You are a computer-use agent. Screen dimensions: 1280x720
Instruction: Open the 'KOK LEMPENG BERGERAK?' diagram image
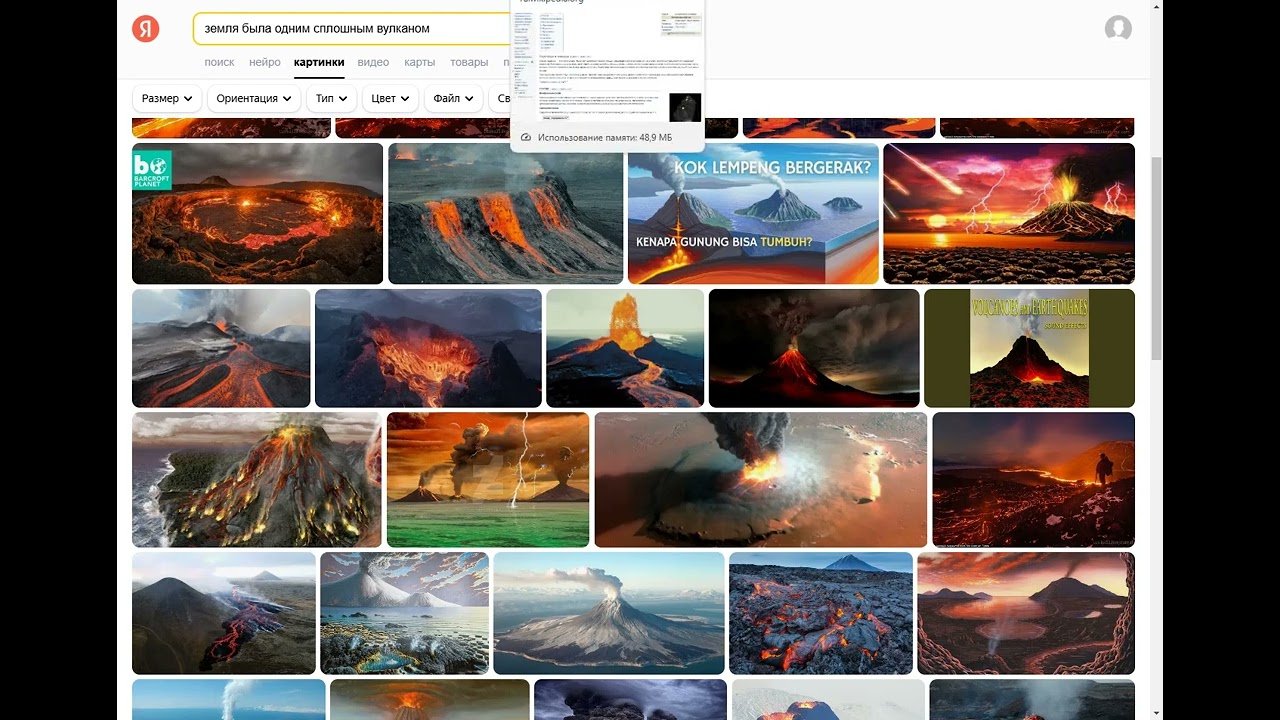(x=753, y=213)
